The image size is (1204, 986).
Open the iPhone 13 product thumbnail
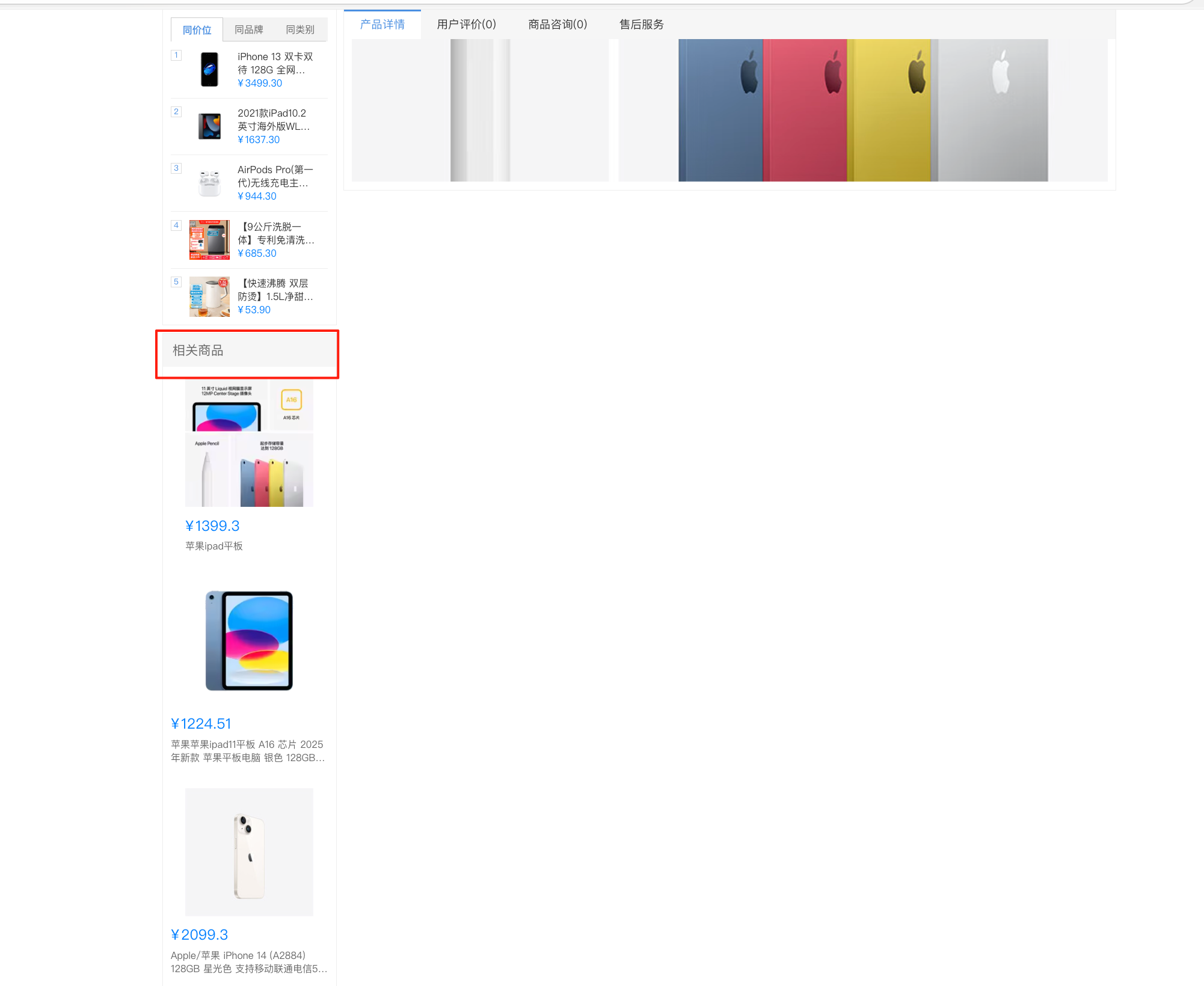(x=209, y=70)
